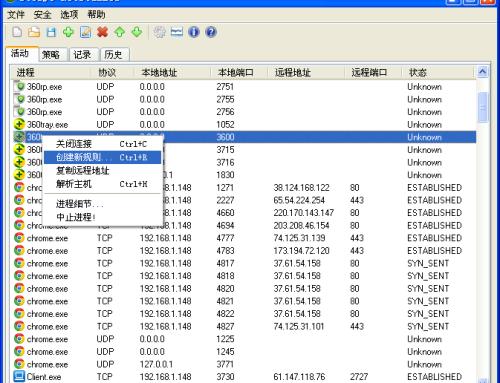Select Client.exe process name
This screenshot has width=500, height=383.
(44, 377)
